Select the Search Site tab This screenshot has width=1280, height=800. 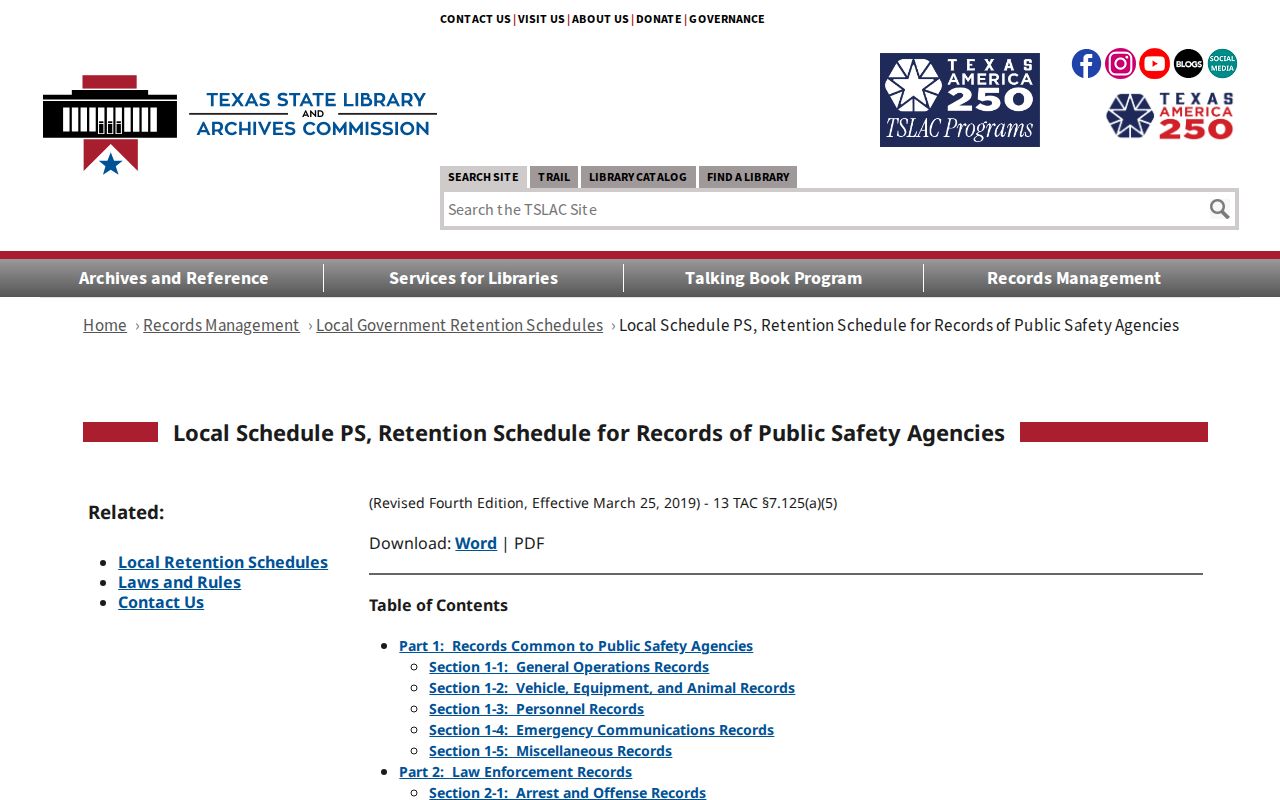click(x=483, y=177)
